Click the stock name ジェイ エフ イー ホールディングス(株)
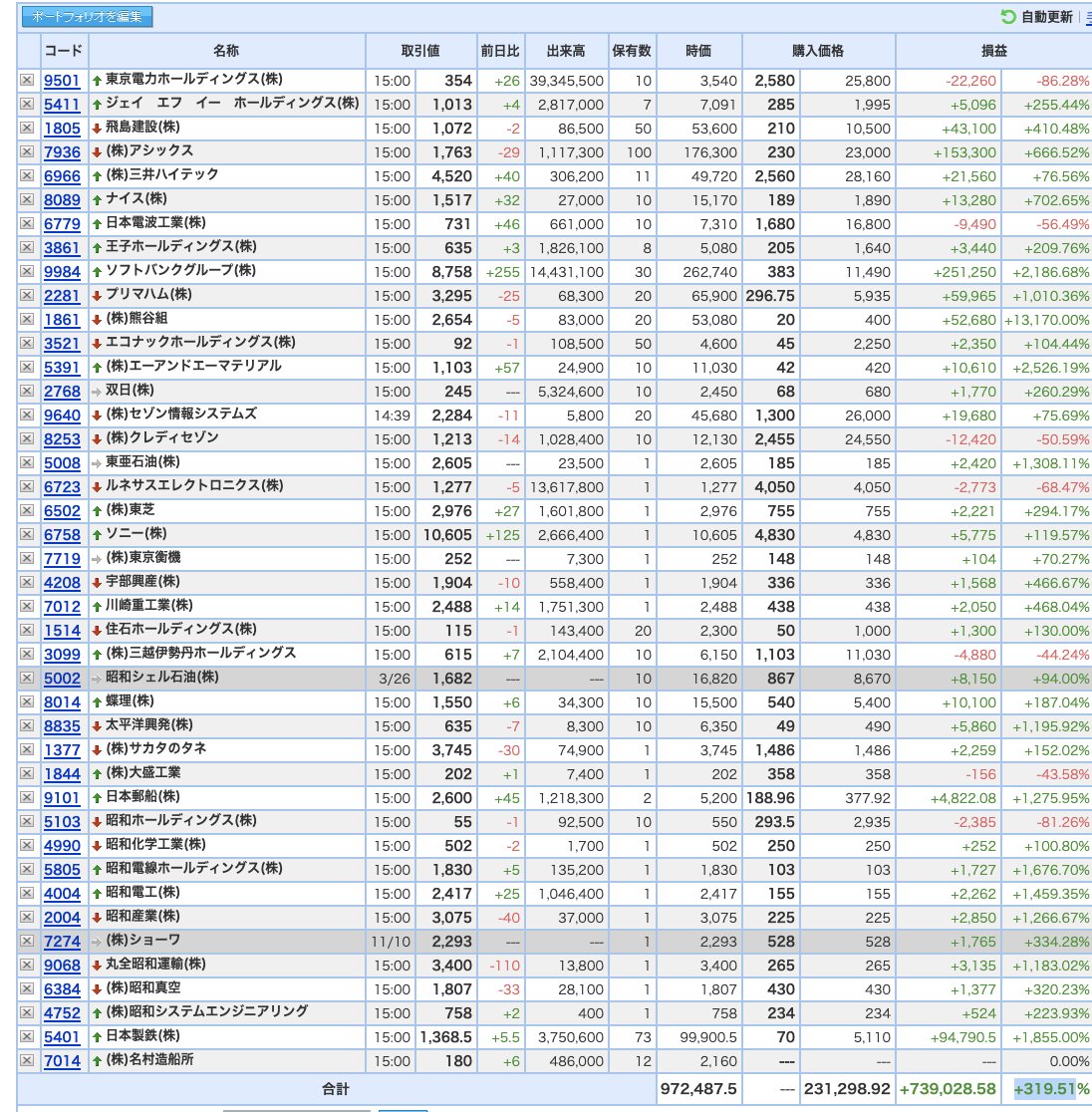This screenshot has height=1112, width=1092. [x=232, y=103]
